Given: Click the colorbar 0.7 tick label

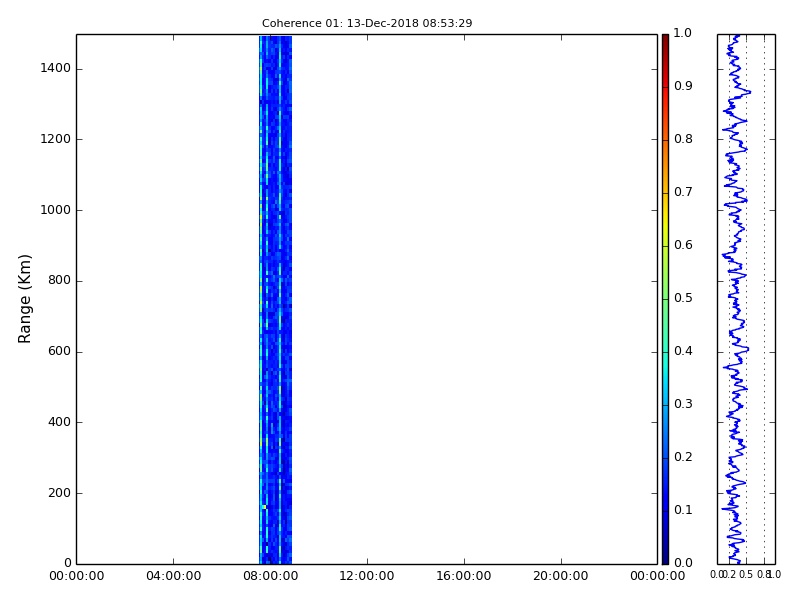Looking at the screenshot, I should click(683, 192).
